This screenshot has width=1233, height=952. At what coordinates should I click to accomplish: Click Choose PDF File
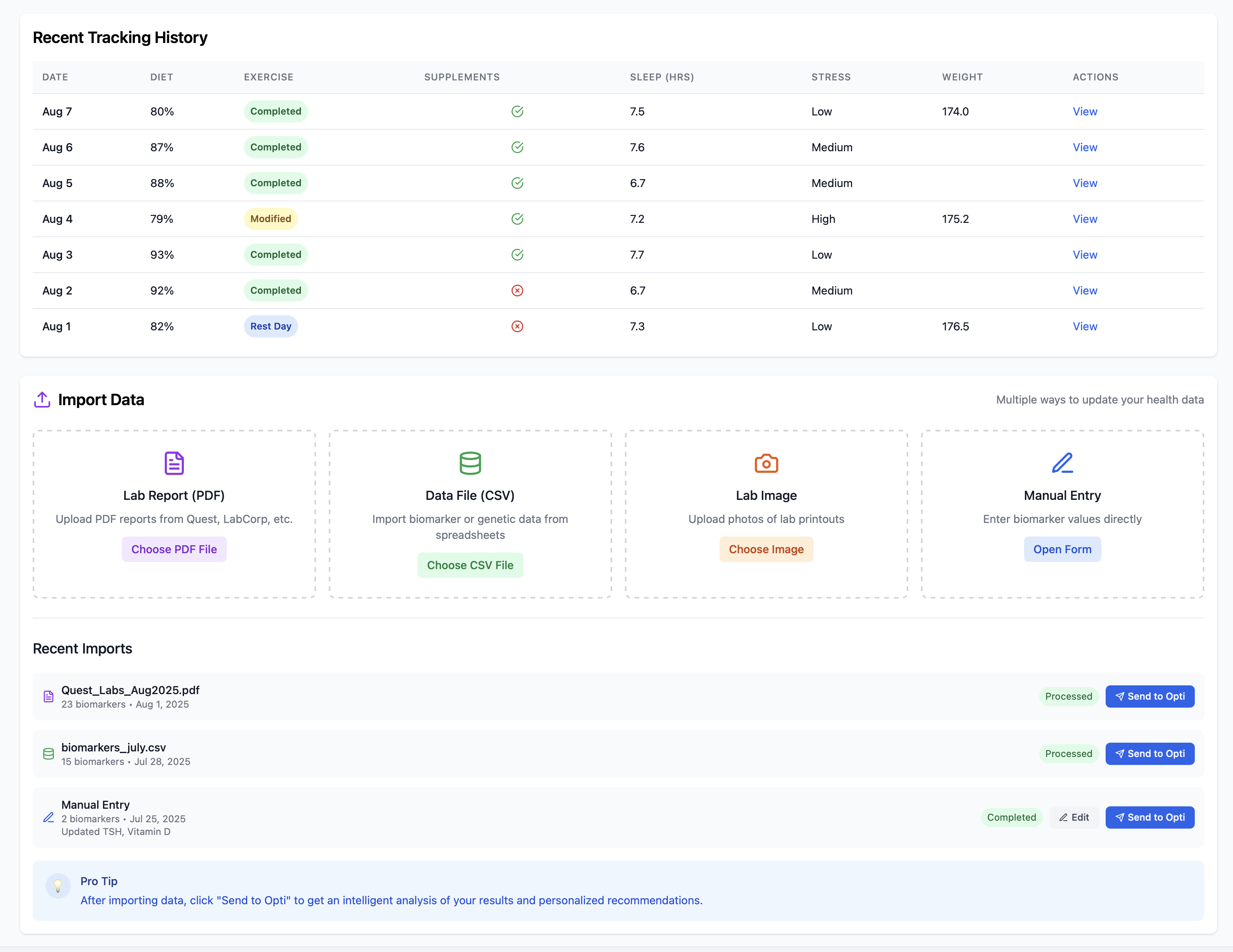(174, 549)
